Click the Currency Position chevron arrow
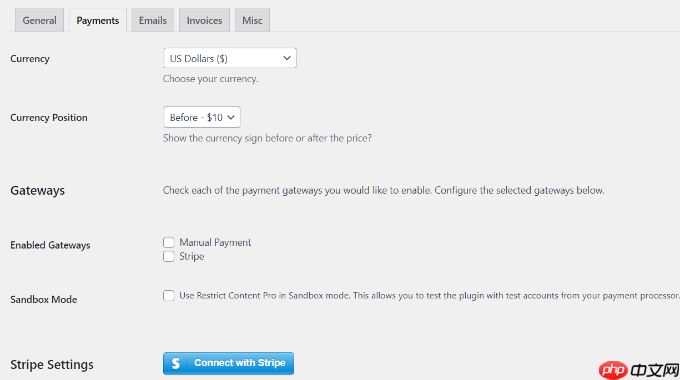This screenshot has height=380, width=680. tap(231, 117)
